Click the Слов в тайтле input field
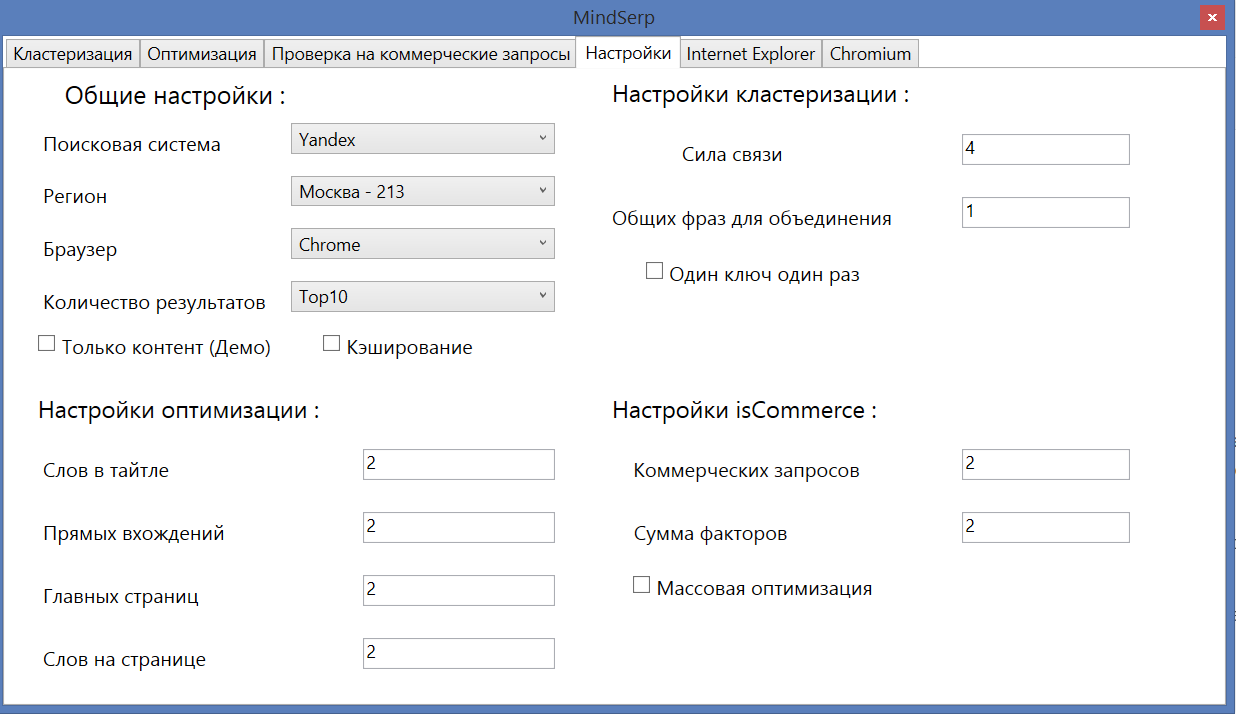 [458, 465]
